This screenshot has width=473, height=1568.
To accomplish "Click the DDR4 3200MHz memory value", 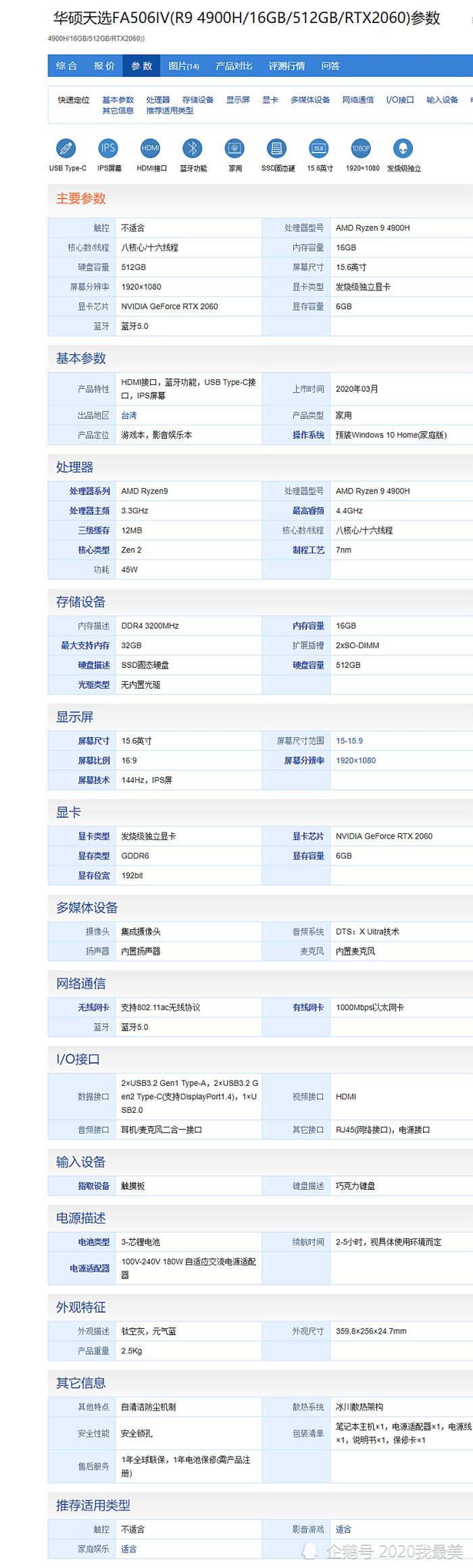I will [x=150, y=626].
